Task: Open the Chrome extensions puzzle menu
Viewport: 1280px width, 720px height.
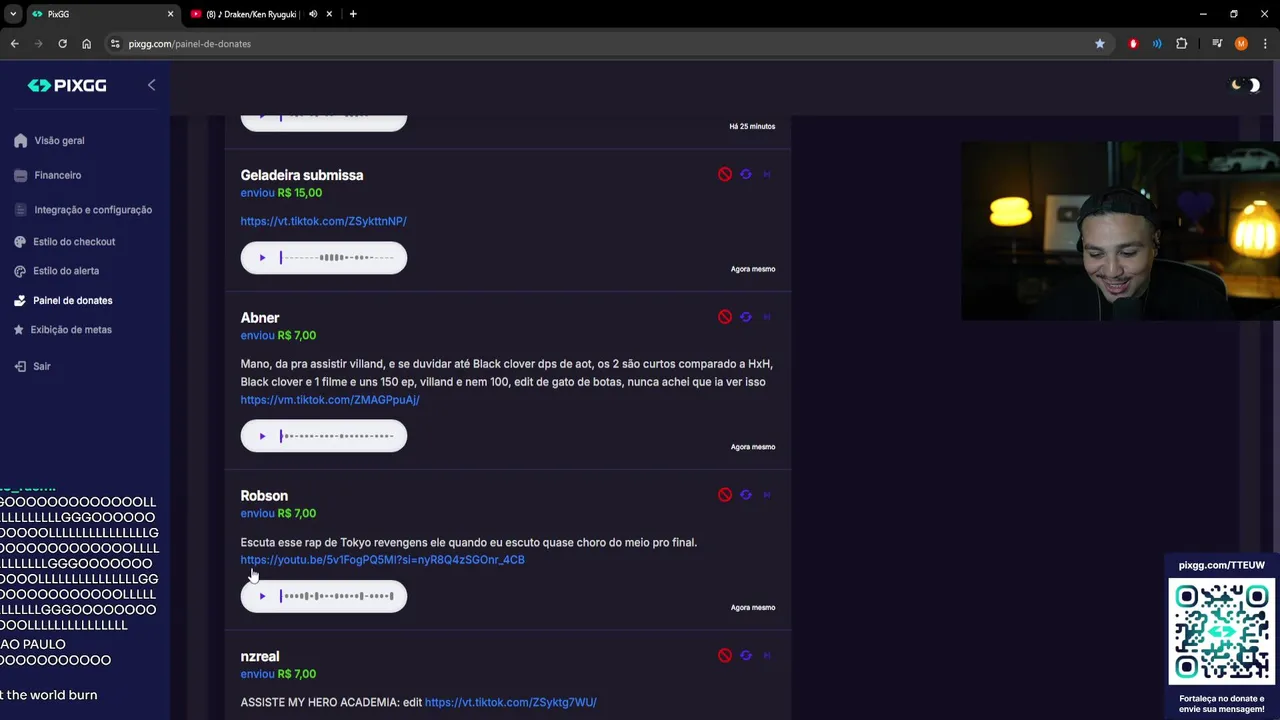Action: pos(1182,44)
